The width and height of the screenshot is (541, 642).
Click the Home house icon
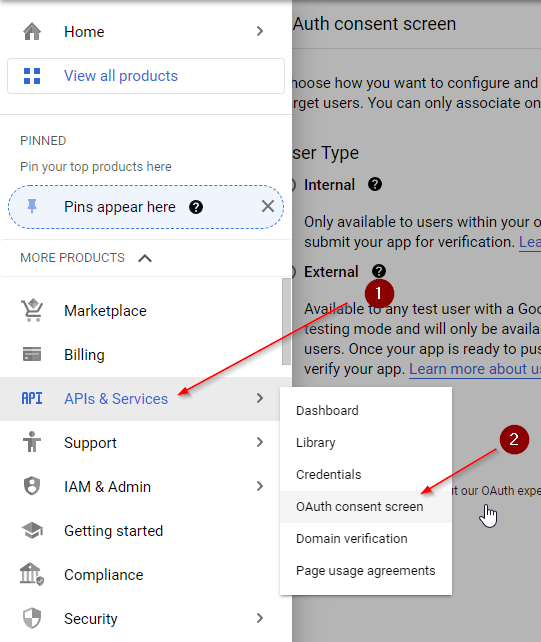(x=32, y=32)
